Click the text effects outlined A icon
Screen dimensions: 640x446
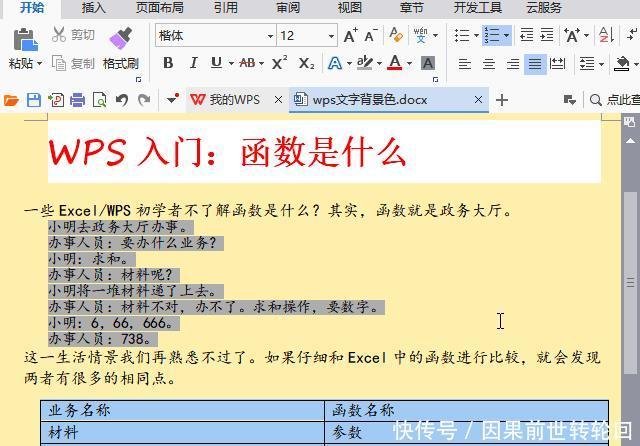(x=335, y=63)
